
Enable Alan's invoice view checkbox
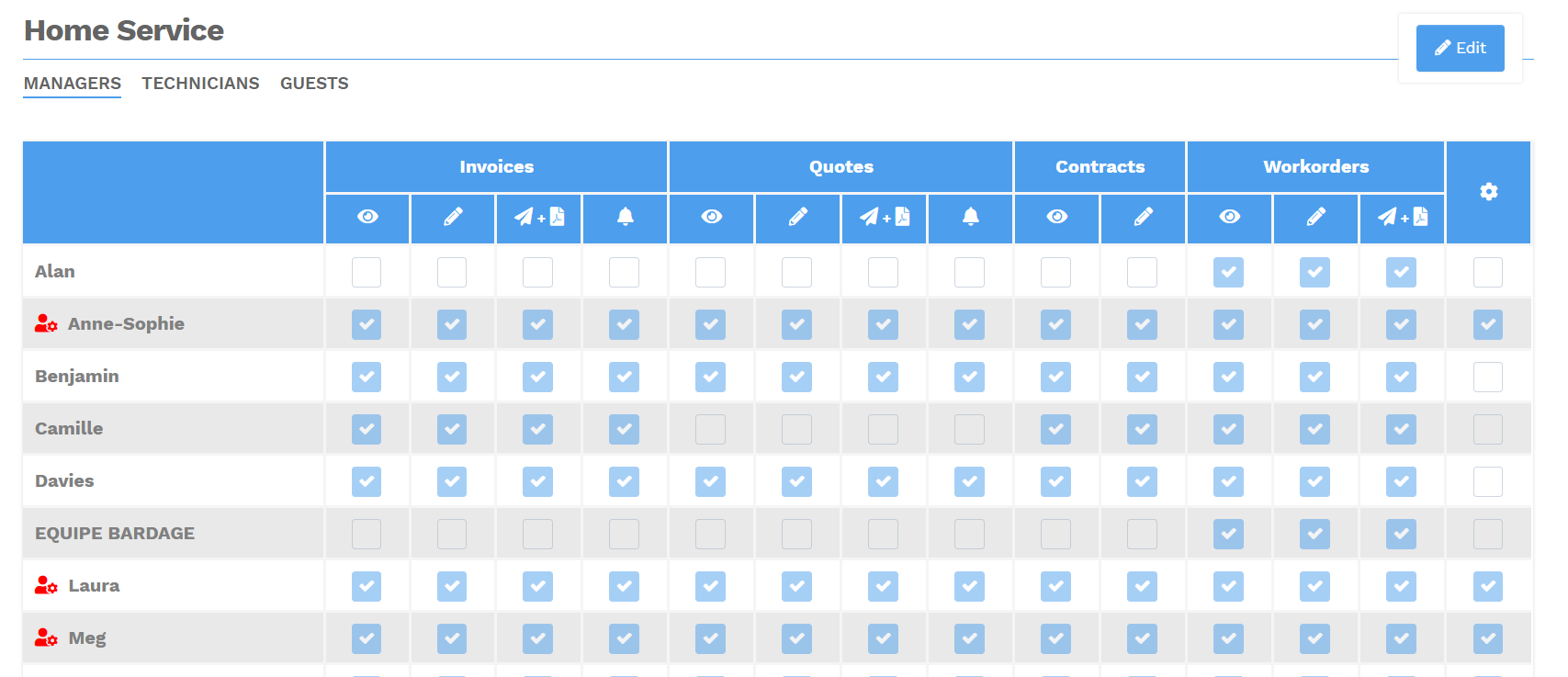(x=367, y=272)
